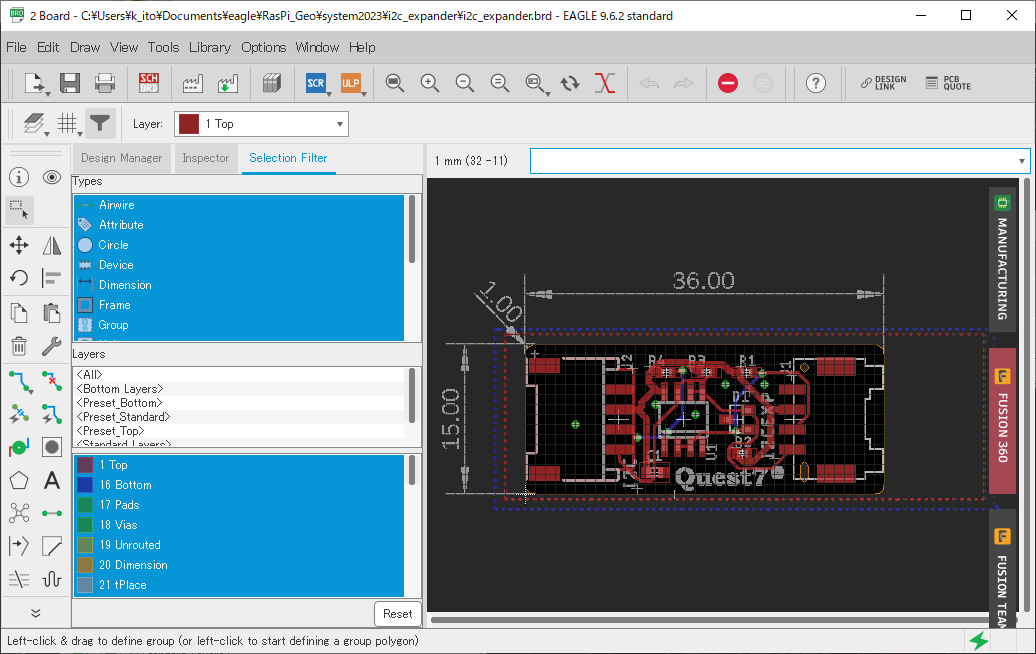Select the <Preset_Top> layer preset
This screenshot has width=1036, height=654.
[x=239, y=431]
